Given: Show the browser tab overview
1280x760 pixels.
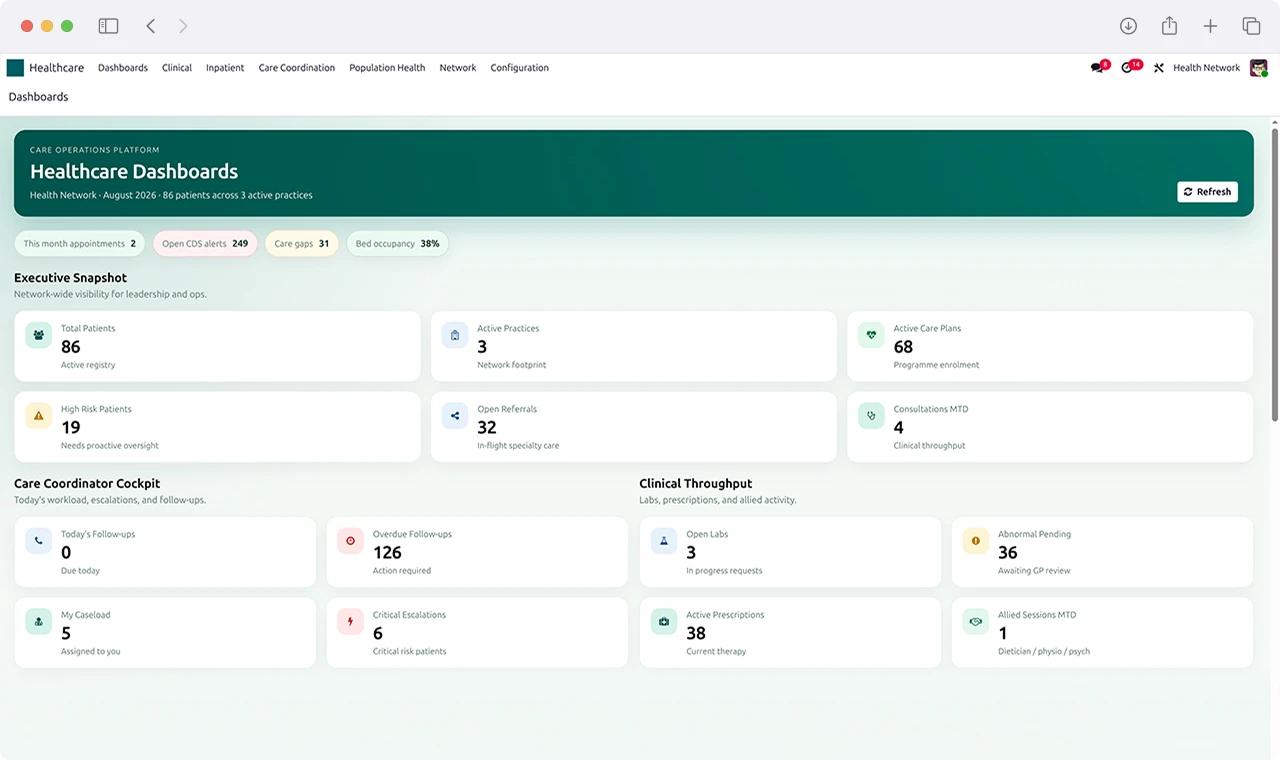Looking at the screenshot, I should [1251, 26].
